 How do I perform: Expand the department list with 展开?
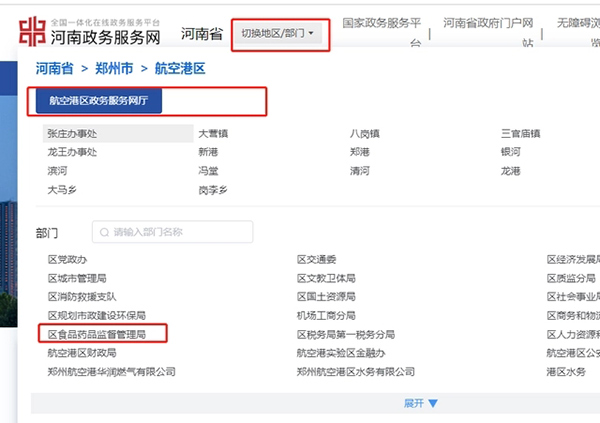[x=421, y=403]
